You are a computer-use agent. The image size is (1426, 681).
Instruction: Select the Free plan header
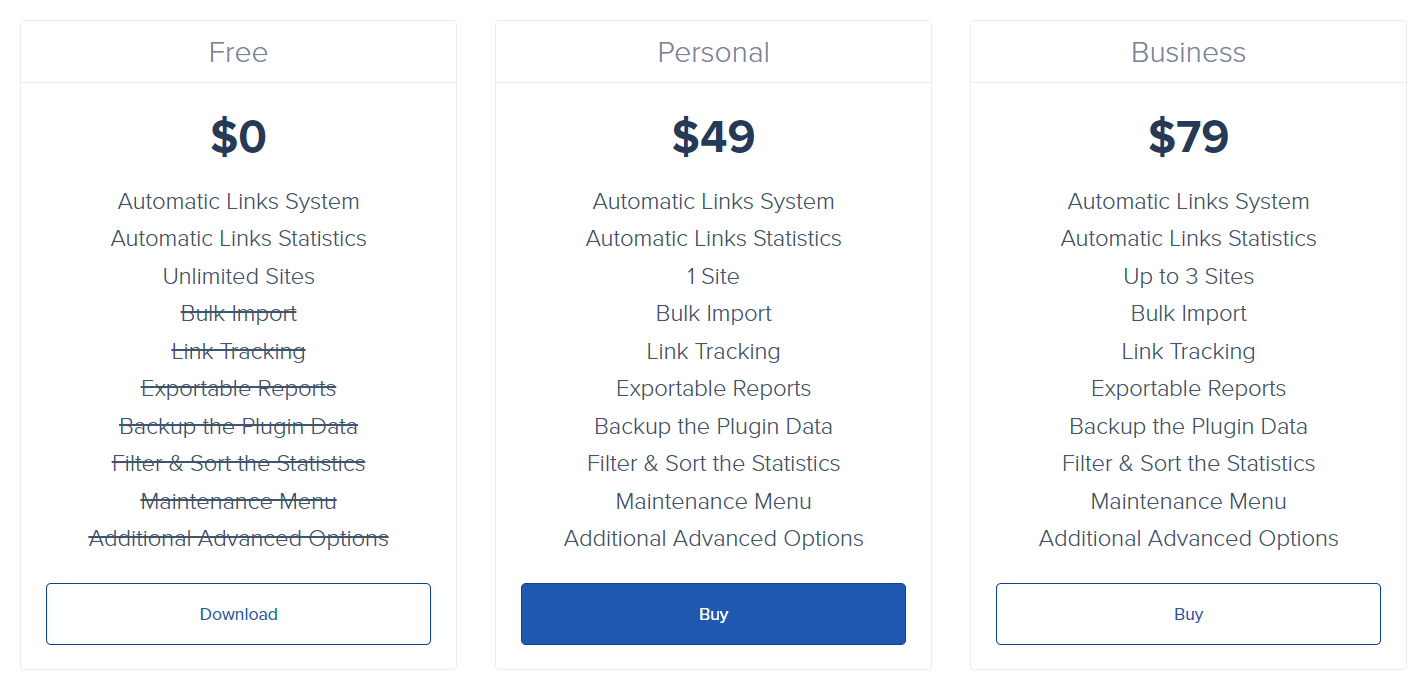click(x=238, y=52)
